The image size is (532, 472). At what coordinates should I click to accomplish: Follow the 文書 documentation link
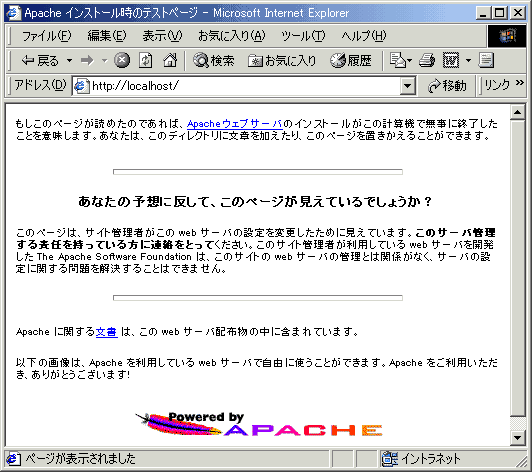[107, 332]
